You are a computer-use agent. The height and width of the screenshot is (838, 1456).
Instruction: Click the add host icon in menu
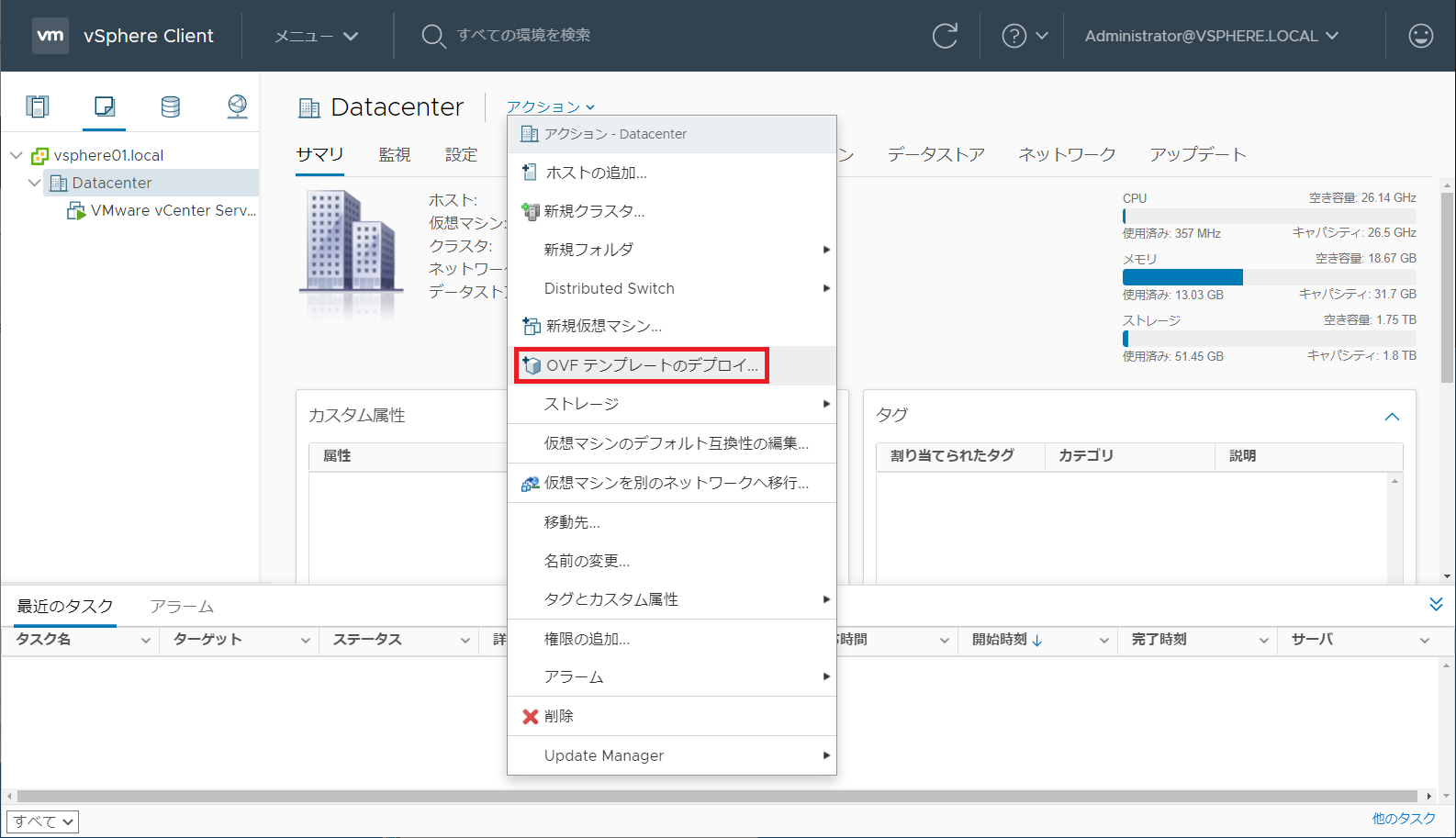coord(530,172)
